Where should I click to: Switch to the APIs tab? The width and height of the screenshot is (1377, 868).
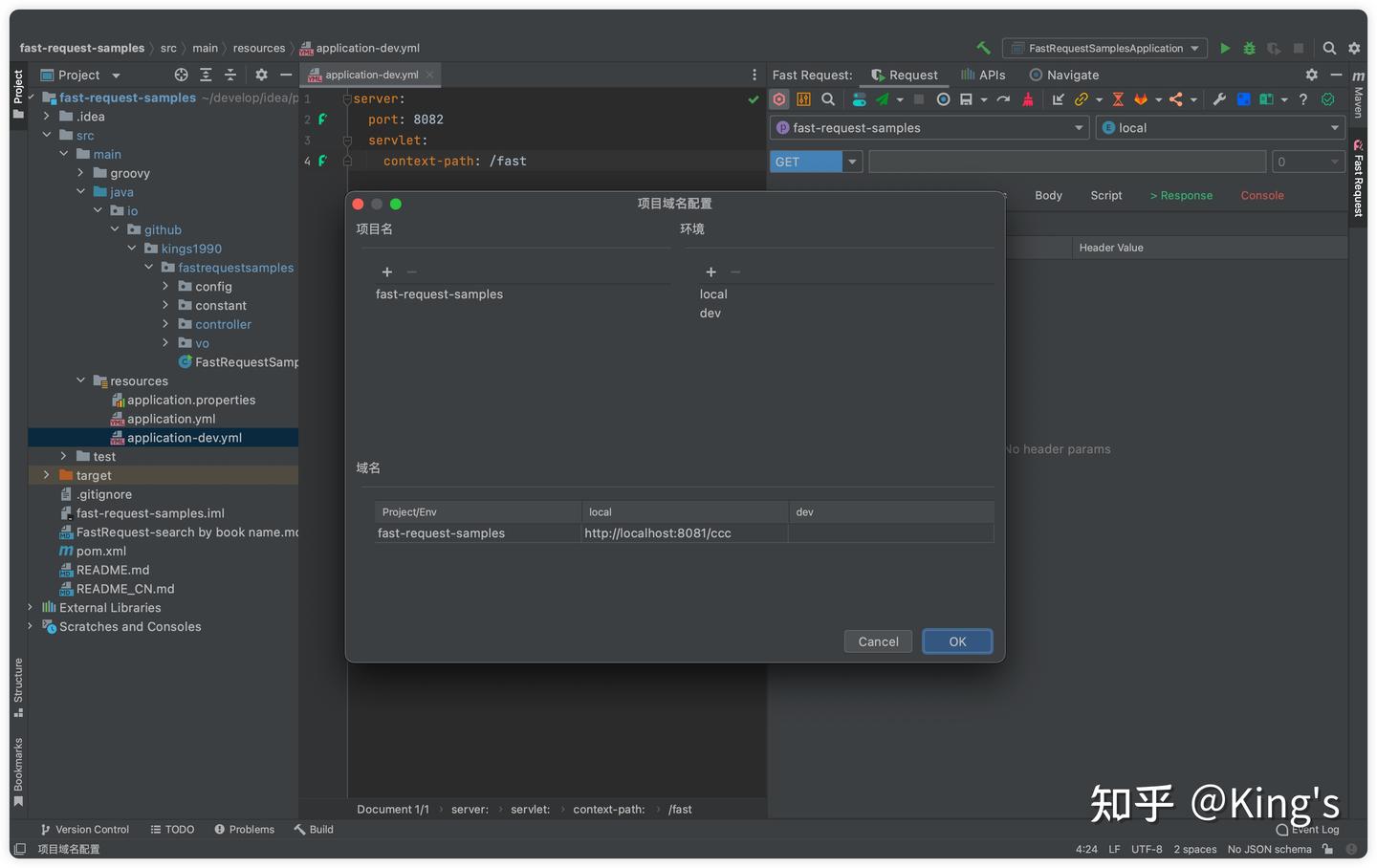pos(983,75)
